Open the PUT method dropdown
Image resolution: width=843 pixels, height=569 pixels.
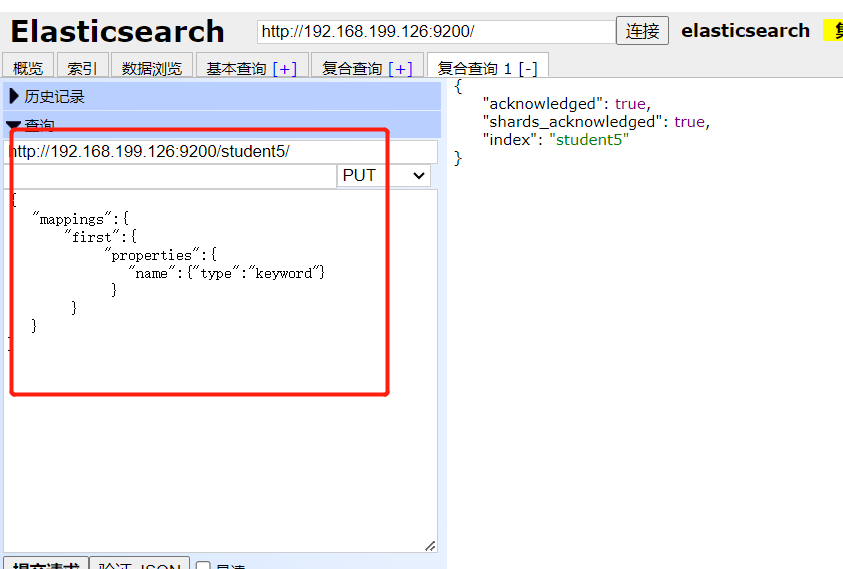click(x=384, y=176)
